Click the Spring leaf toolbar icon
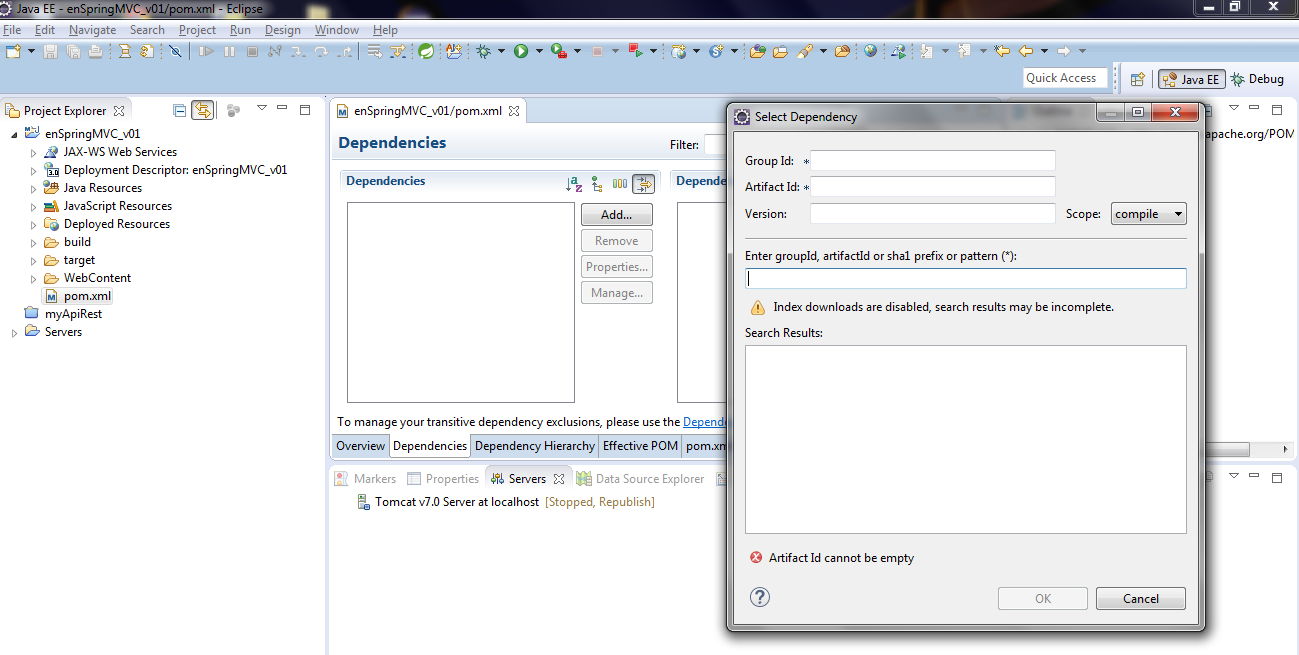1299x655 pixels. click(x=426, y=51)
